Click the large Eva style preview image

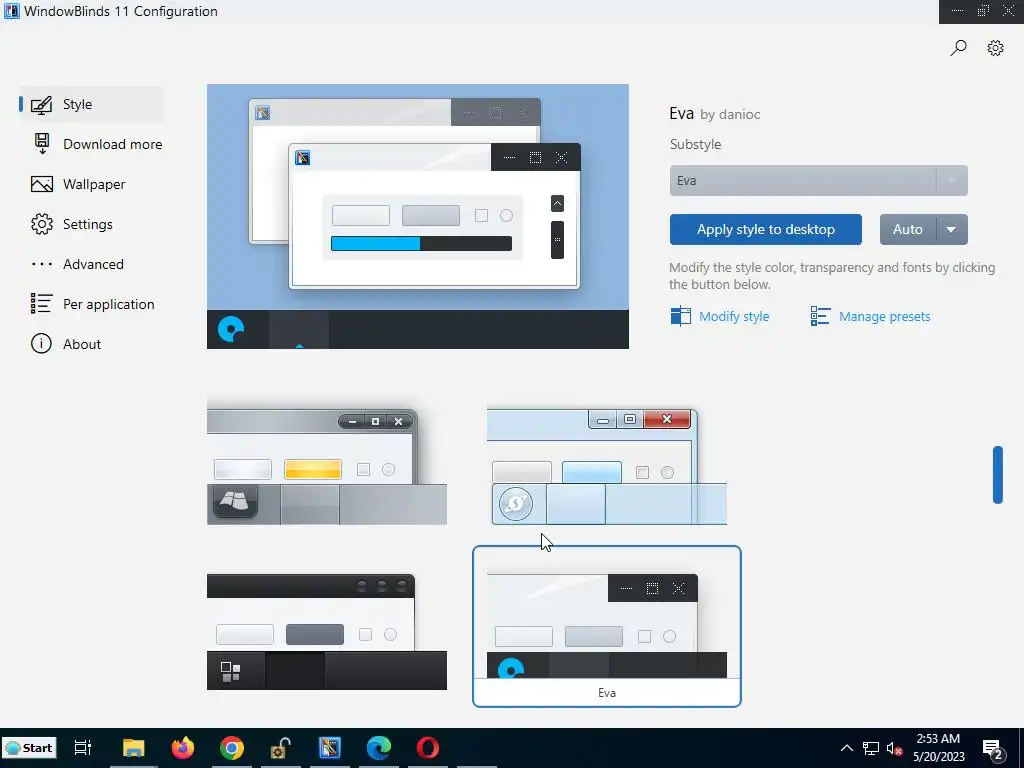(418, 216)
